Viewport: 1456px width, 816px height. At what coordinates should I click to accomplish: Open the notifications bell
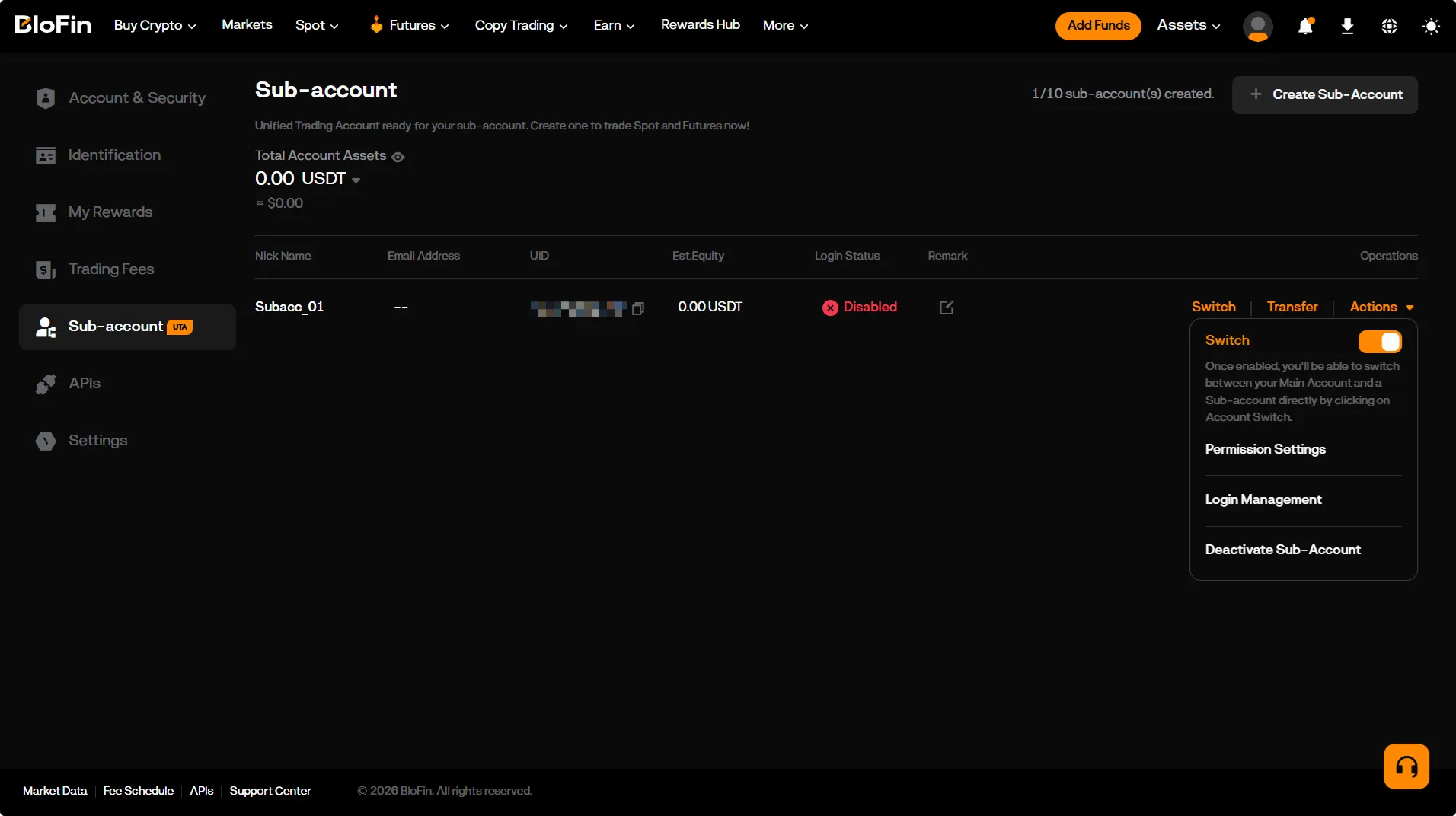click(x=1305, y=26)
